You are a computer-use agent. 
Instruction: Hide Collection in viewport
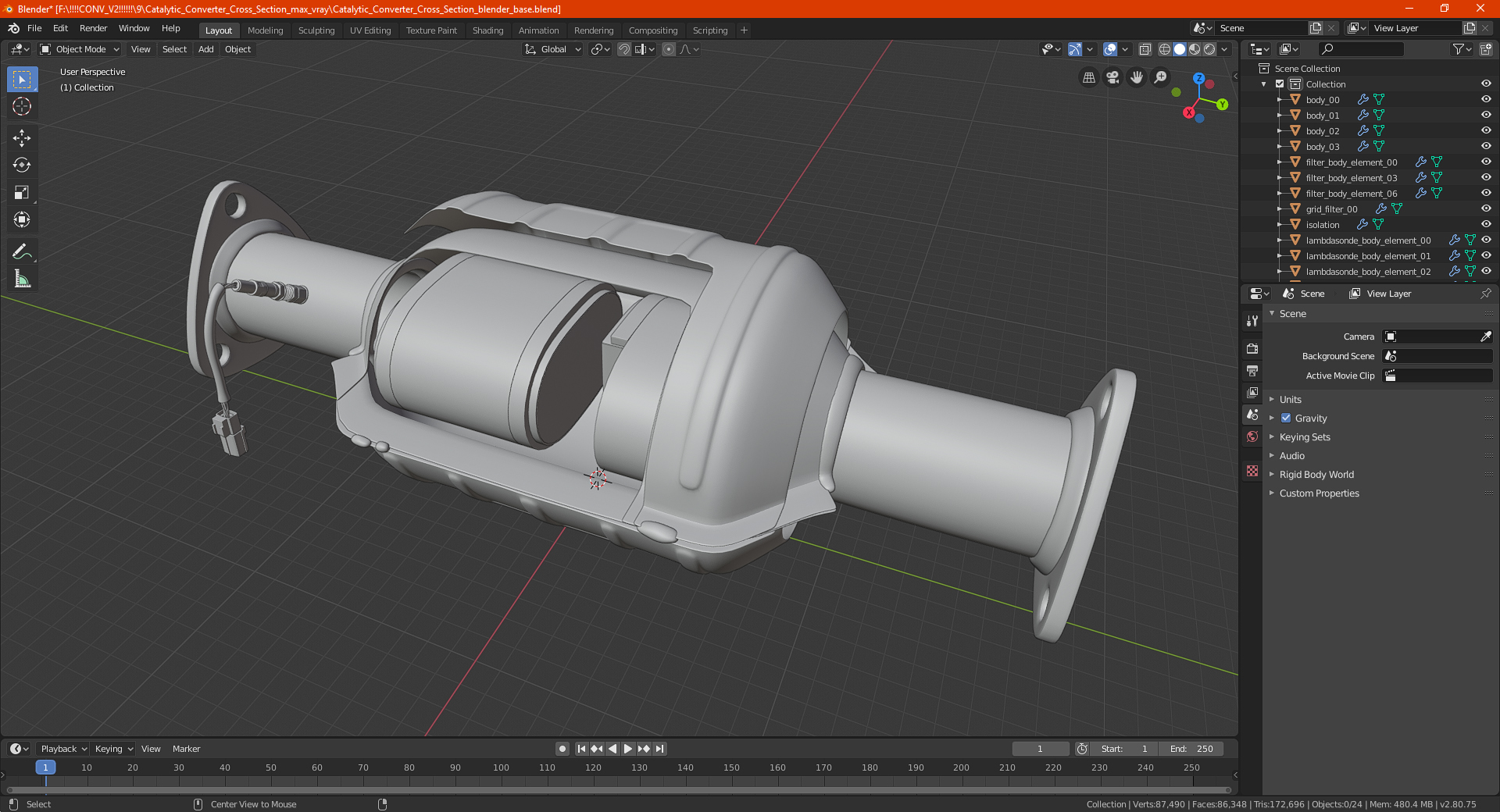coord(1486,84)
